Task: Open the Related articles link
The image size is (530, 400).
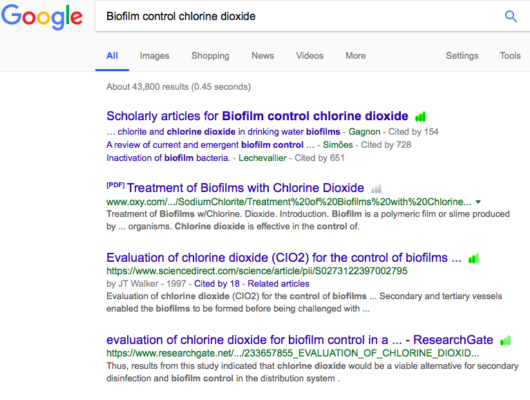Action: (x=279, y=283)
